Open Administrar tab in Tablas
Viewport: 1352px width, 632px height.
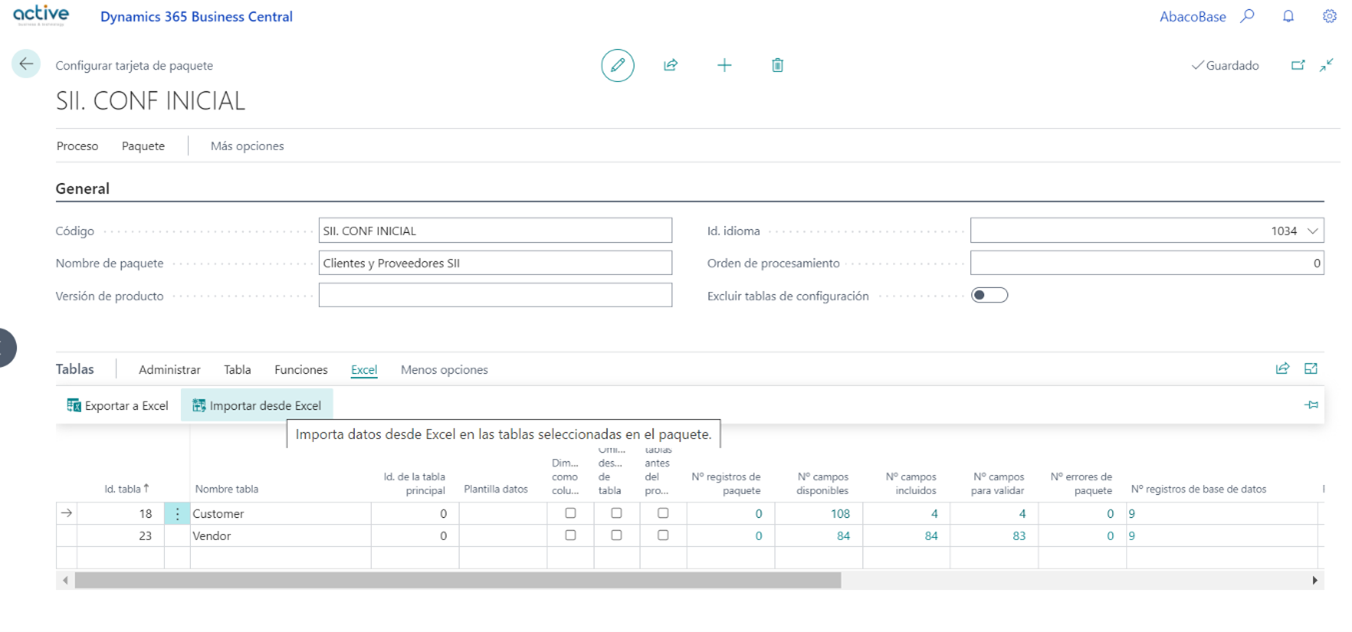coord(169,370)
